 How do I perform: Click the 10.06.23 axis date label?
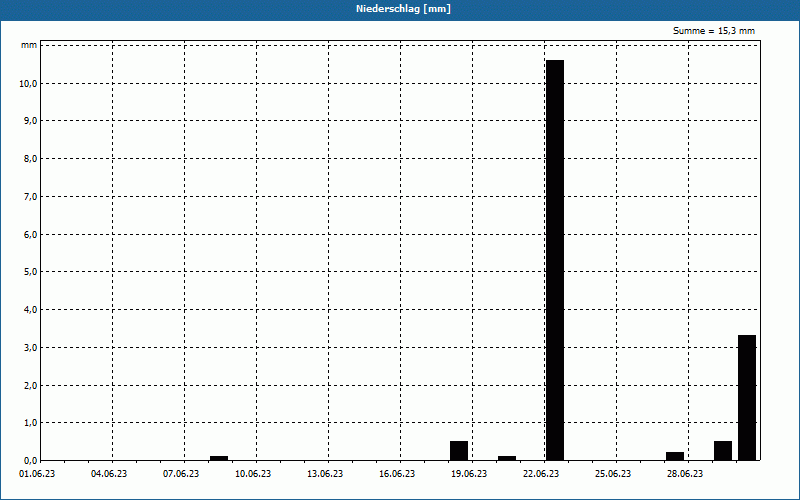click(x=253, y=474)
